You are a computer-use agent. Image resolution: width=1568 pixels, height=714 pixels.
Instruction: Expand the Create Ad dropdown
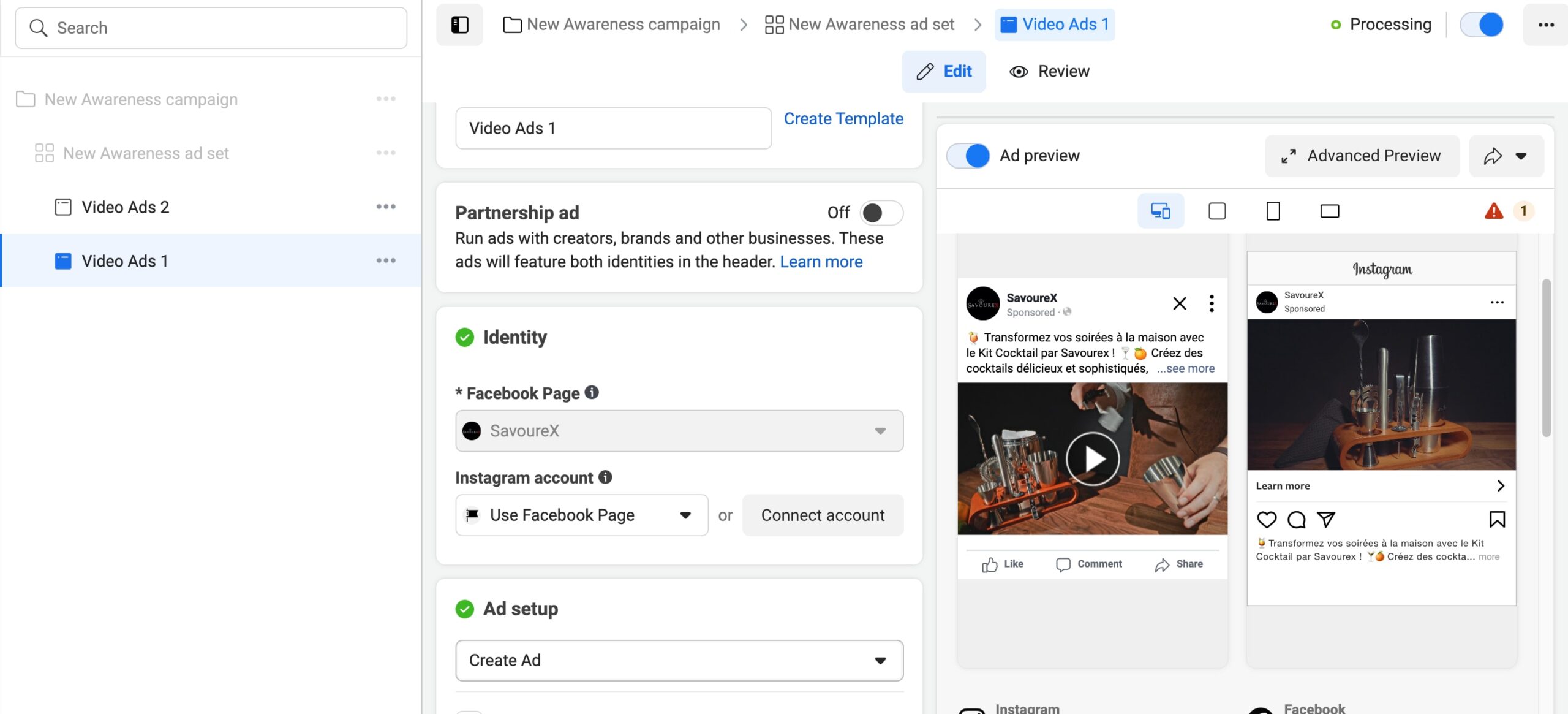pos(679,660)
